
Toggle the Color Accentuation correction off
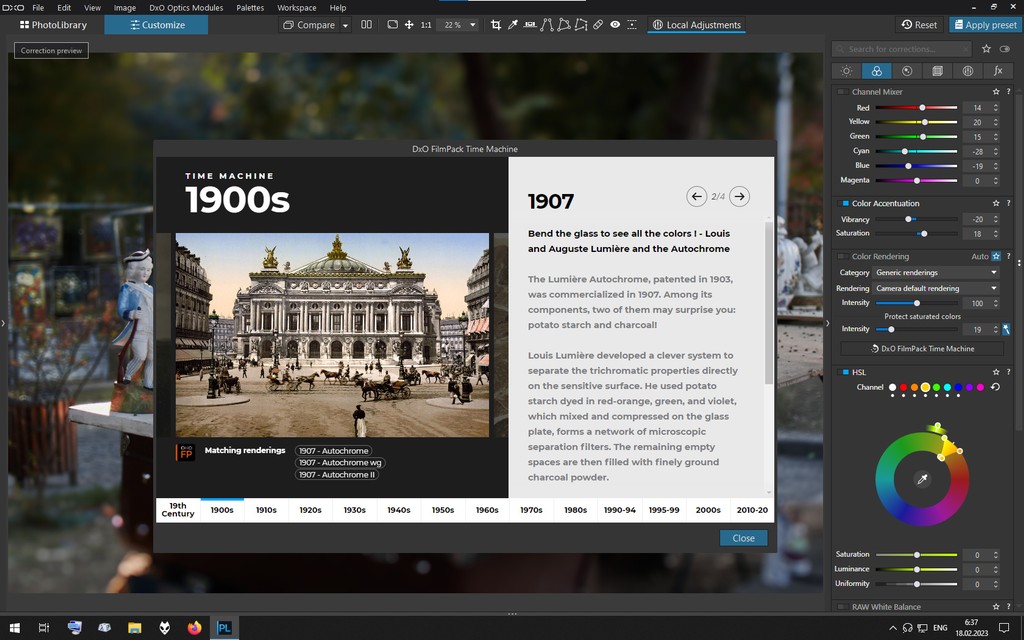pos(843,204)
